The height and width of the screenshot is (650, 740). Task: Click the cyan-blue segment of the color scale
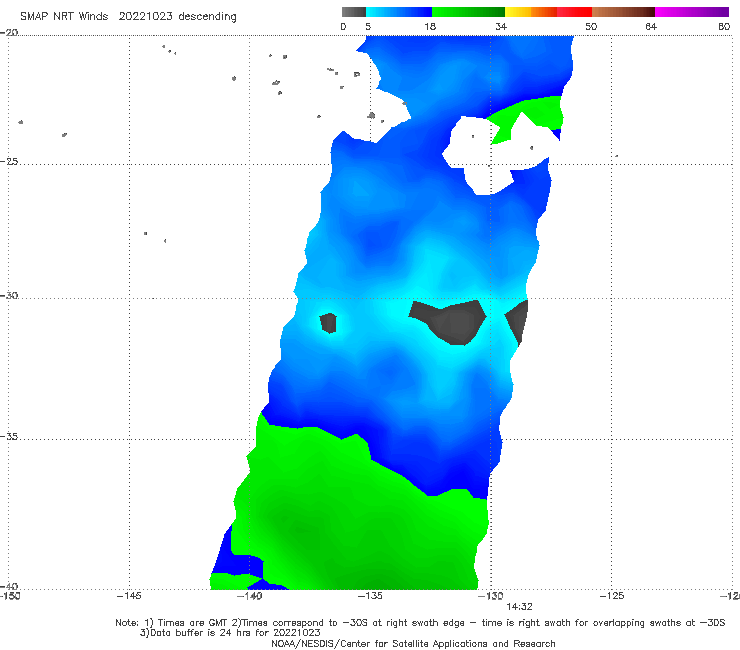[x=399, y=12]
